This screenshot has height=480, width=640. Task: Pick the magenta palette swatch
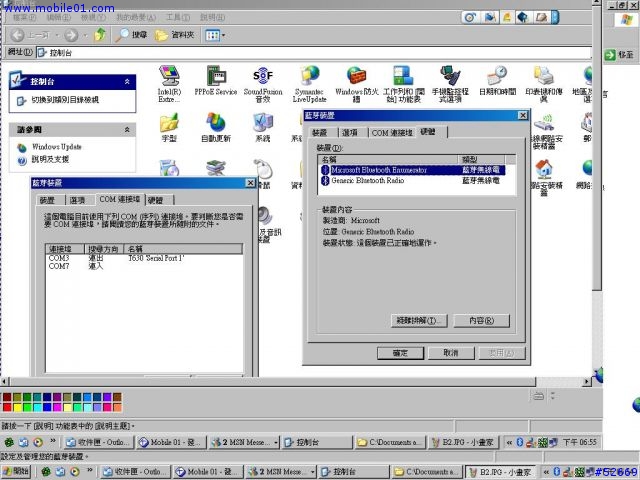click(57, 407)
